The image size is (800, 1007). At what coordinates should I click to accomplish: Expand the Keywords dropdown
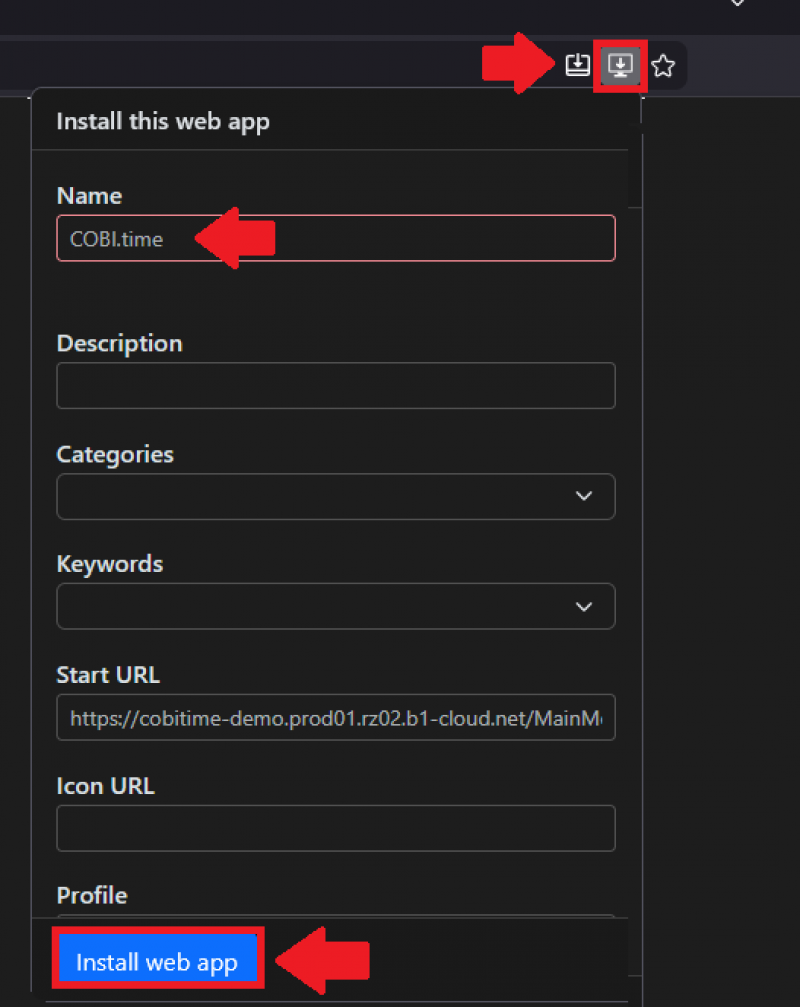point(335,607)
